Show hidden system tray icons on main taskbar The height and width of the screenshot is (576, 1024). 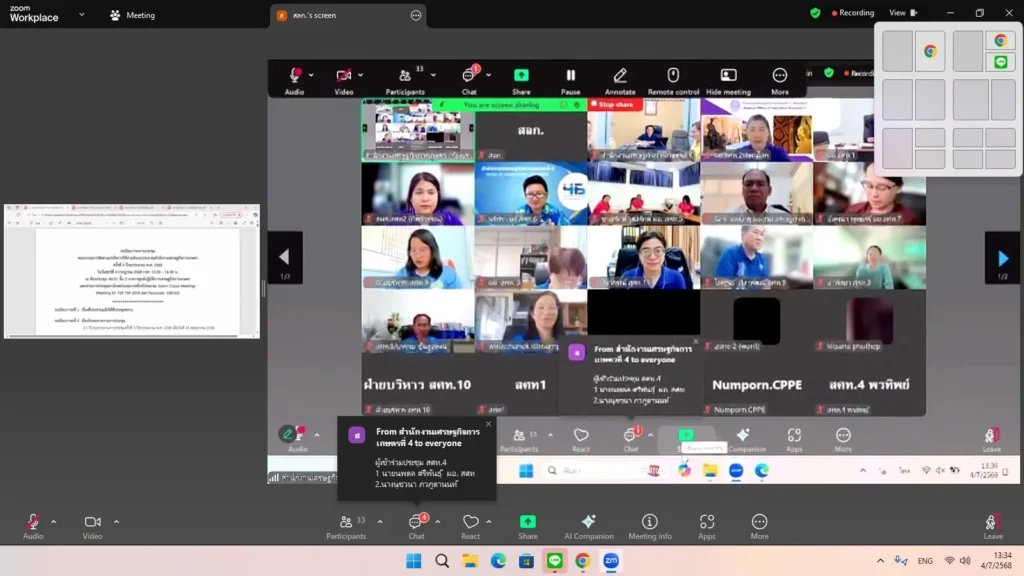[880, 560]
